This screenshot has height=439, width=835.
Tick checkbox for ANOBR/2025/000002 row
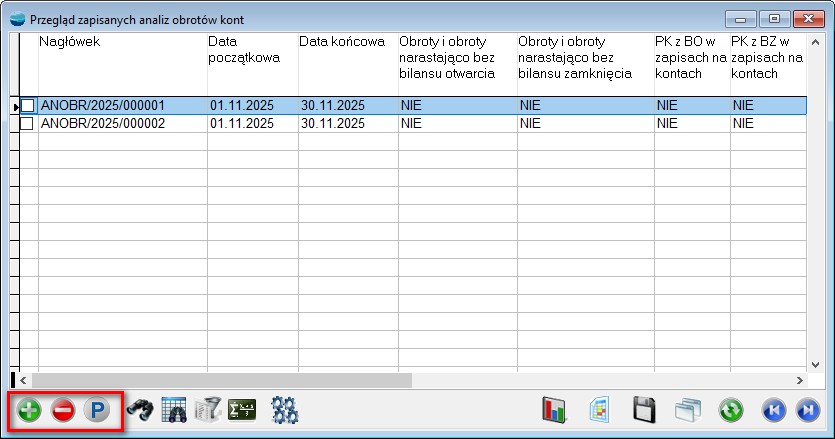pyautogui.click(x=27, y=123)
